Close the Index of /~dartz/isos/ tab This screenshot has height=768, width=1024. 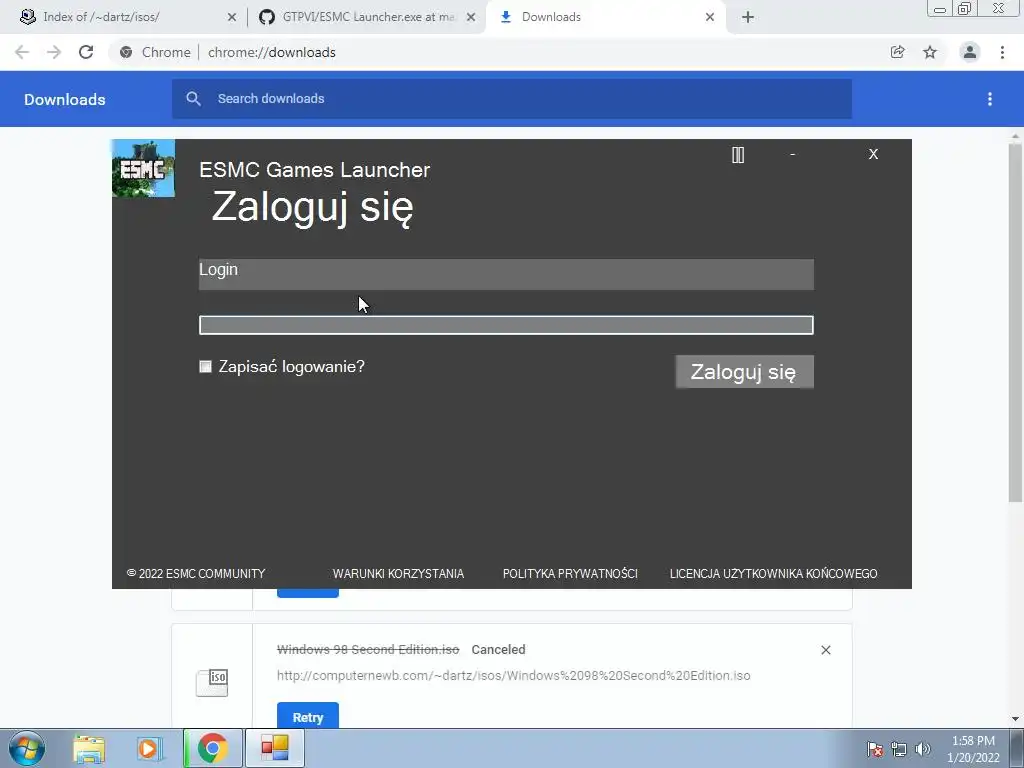(x=232, y=18)
